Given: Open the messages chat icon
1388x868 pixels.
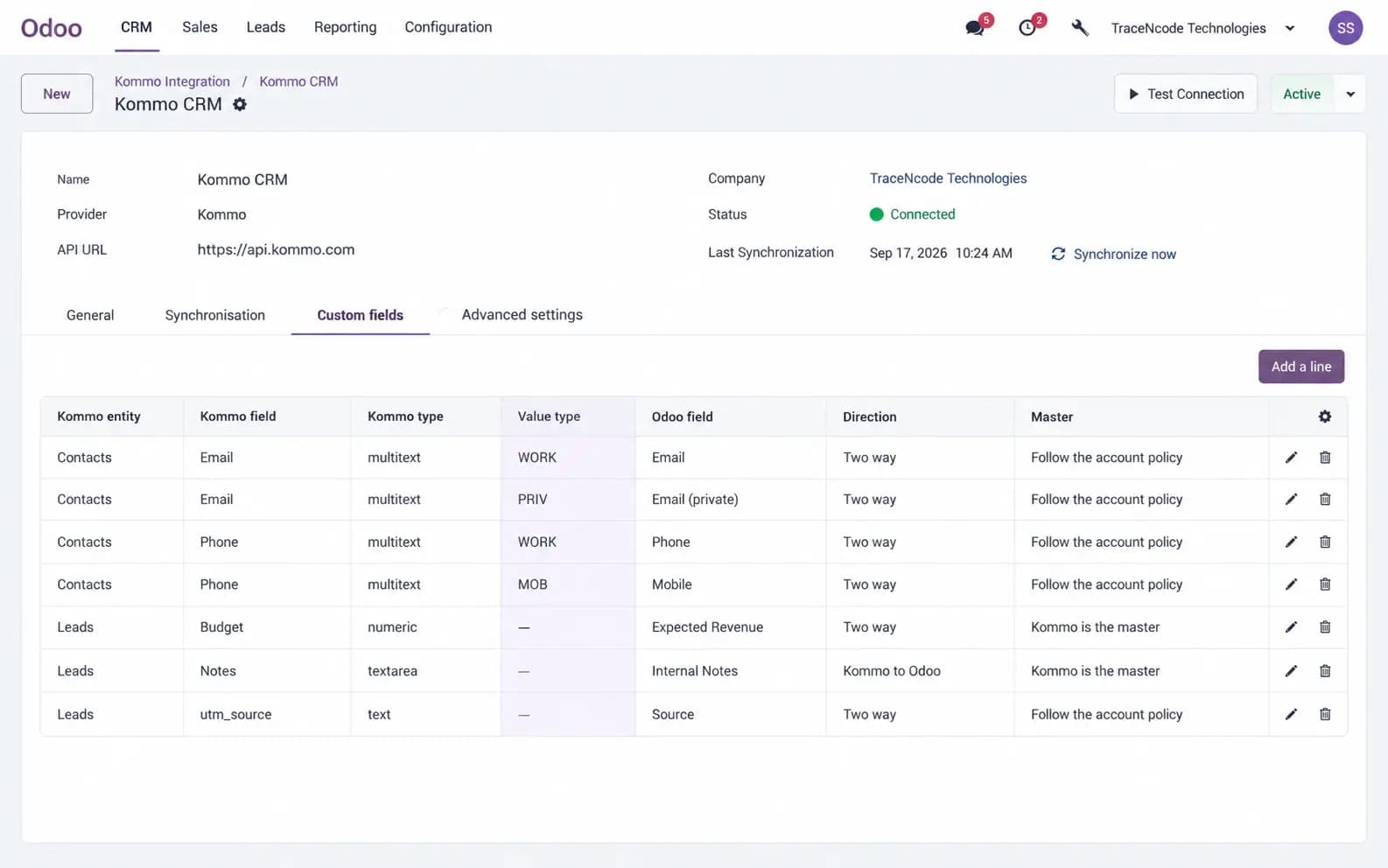Looking at the screenshot, I should [975, 28].
